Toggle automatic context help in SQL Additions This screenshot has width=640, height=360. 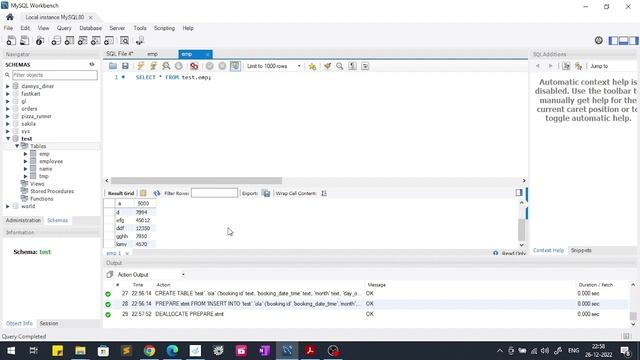pyautogui.click(x=578, y=66)
